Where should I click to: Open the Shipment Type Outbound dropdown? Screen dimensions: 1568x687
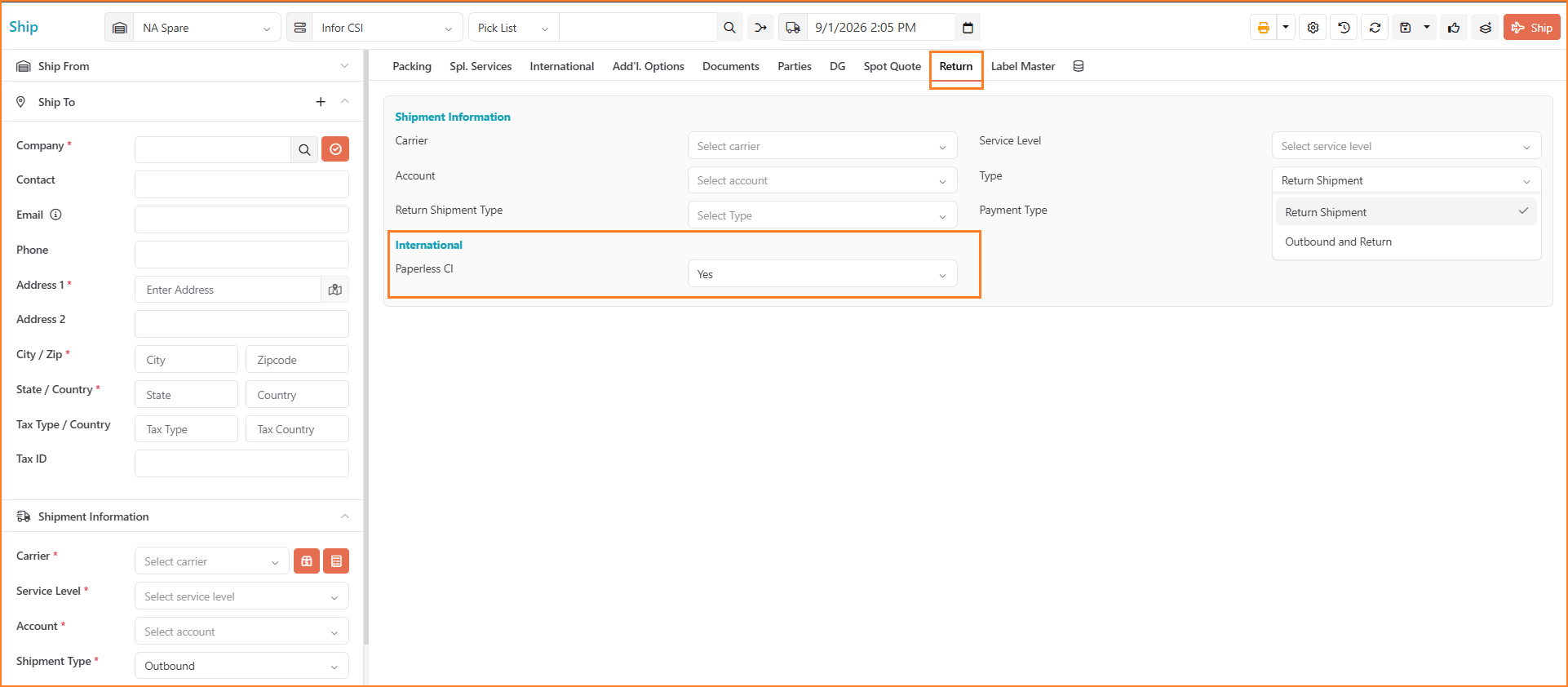coord(241,666)
